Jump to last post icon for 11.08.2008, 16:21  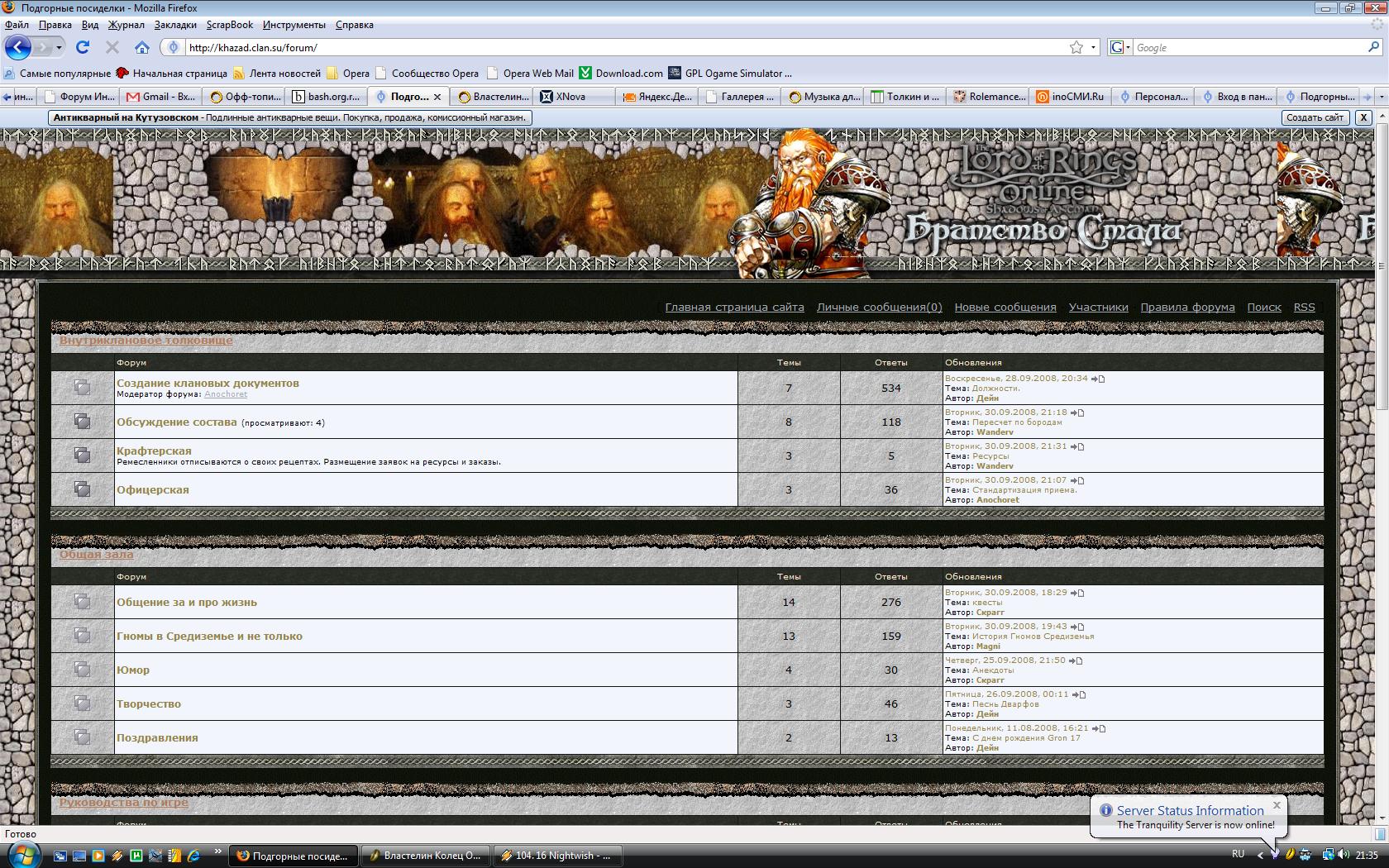(x=1099, y=728)
